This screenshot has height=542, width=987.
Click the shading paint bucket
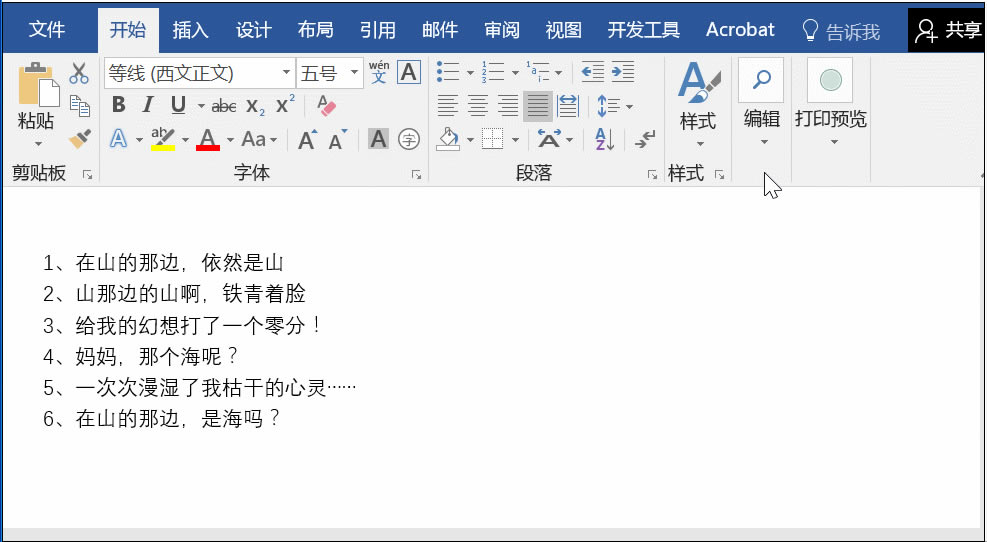point(448,139)
